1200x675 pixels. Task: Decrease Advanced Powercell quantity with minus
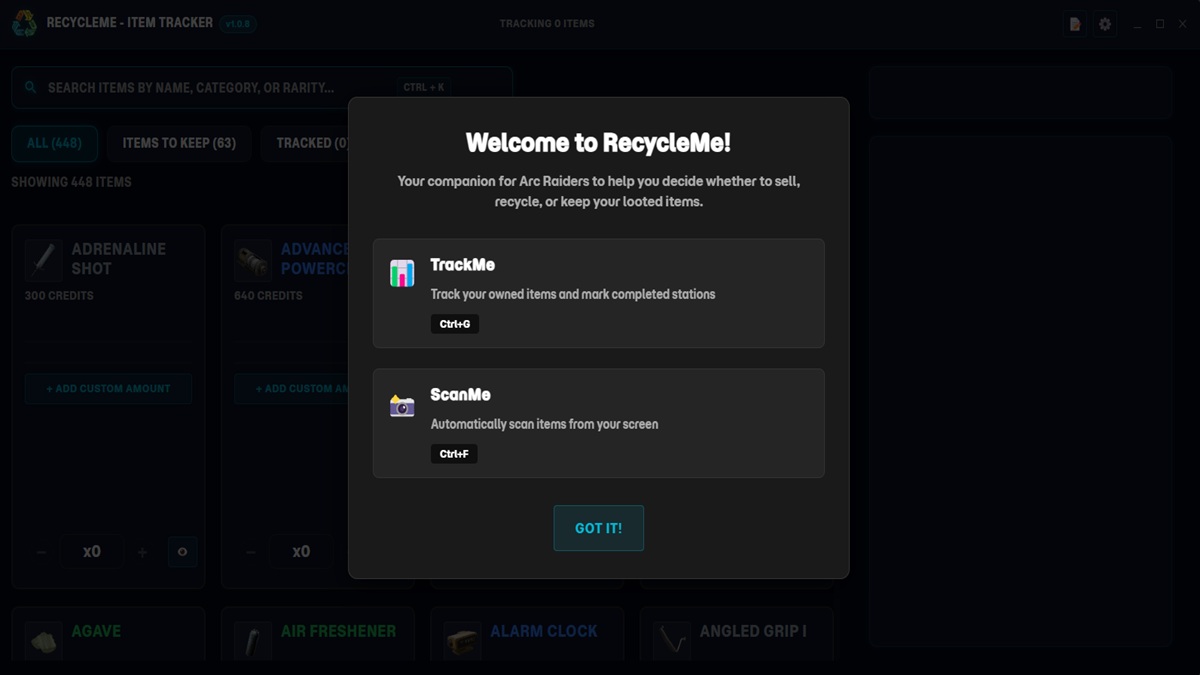click(x=251, y=552)
